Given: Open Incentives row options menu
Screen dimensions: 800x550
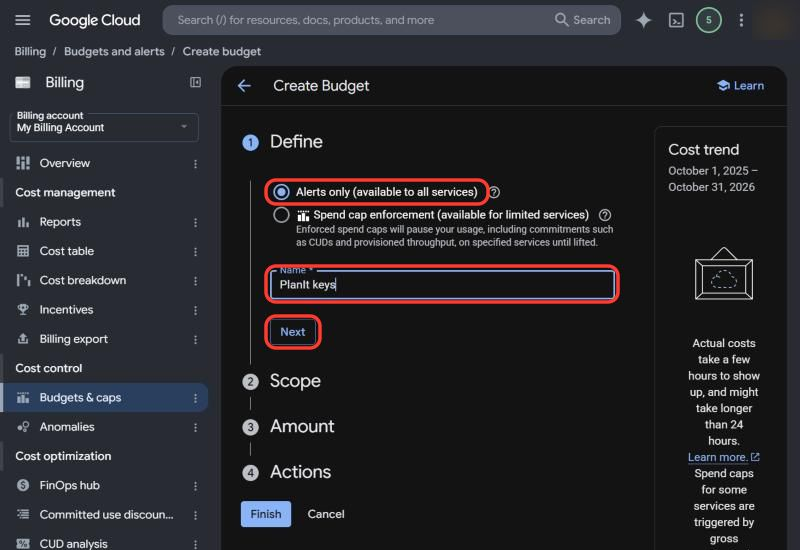Looking at the screenshot, I should tap(195, 310).
